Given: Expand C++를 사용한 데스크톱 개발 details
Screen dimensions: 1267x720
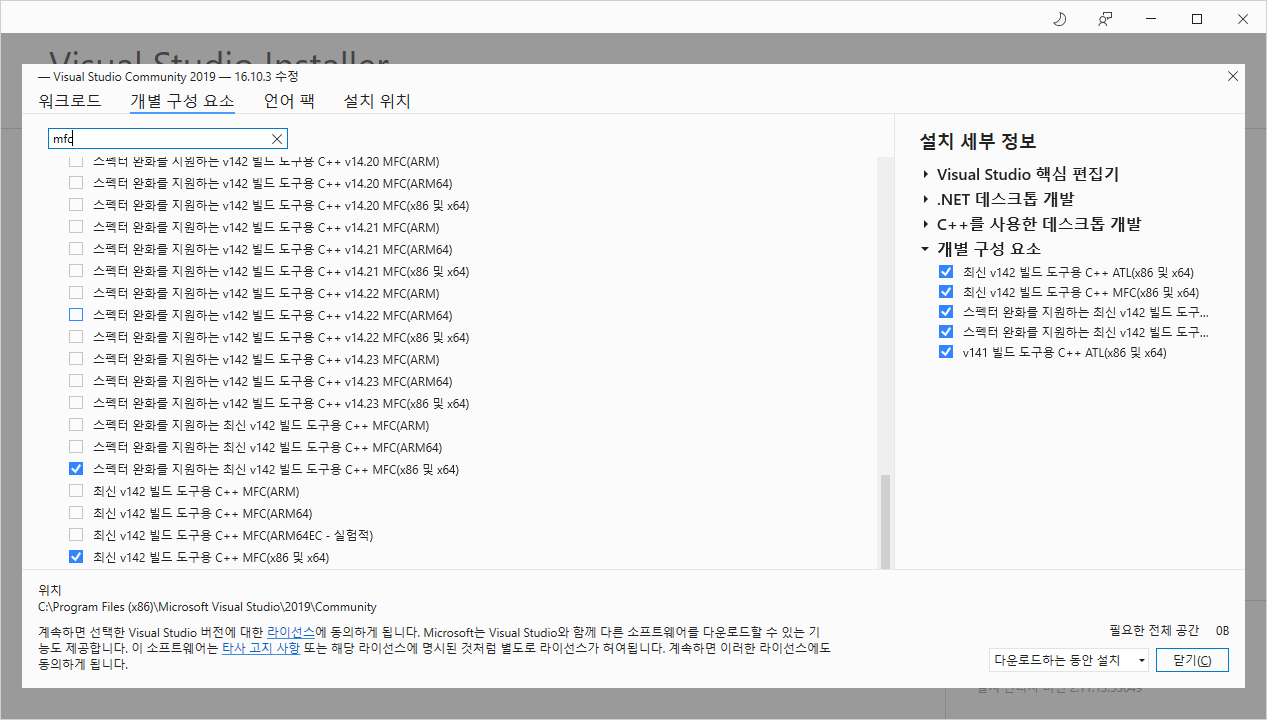Looking at the screenshot, I should 926,224.
